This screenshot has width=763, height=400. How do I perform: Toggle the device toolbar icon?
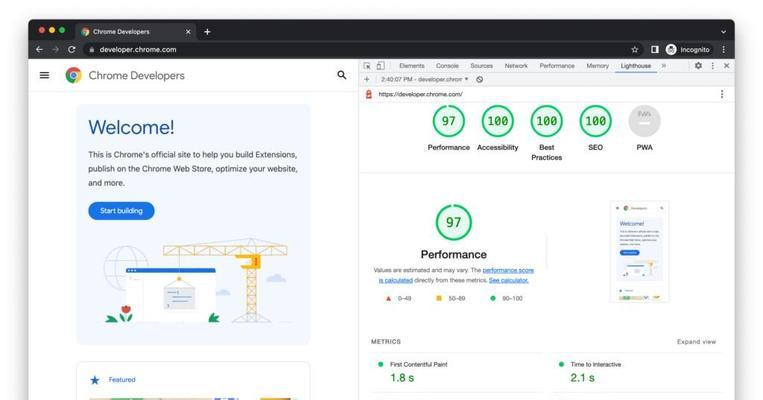381,66
